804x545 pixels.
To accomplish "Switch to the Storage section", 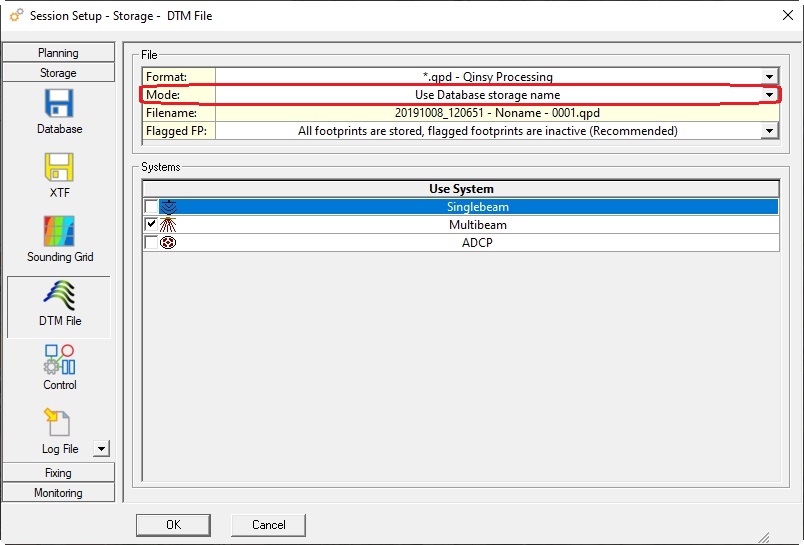I will 58,73.
